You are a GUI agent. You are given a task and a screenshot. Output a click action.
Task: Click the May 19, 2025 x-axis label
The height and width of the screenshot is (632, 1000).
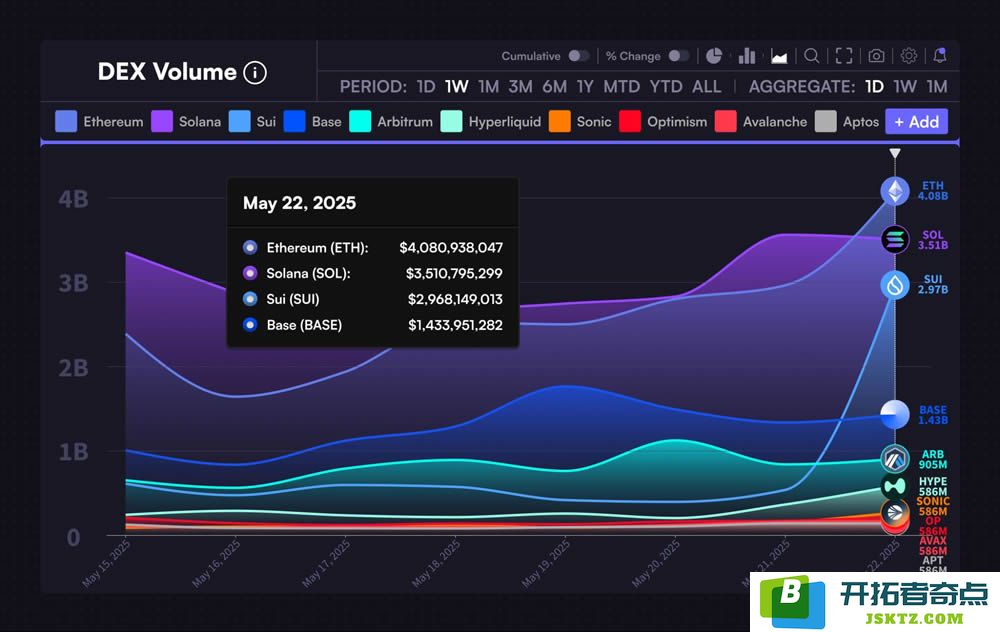click(x=546, y=563)
